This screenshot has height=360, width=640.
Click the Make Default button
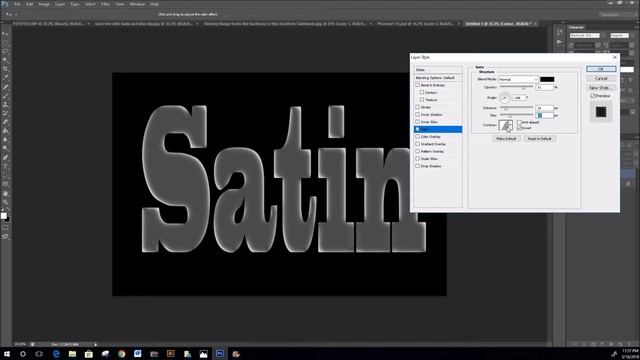[x=506, y=139]
